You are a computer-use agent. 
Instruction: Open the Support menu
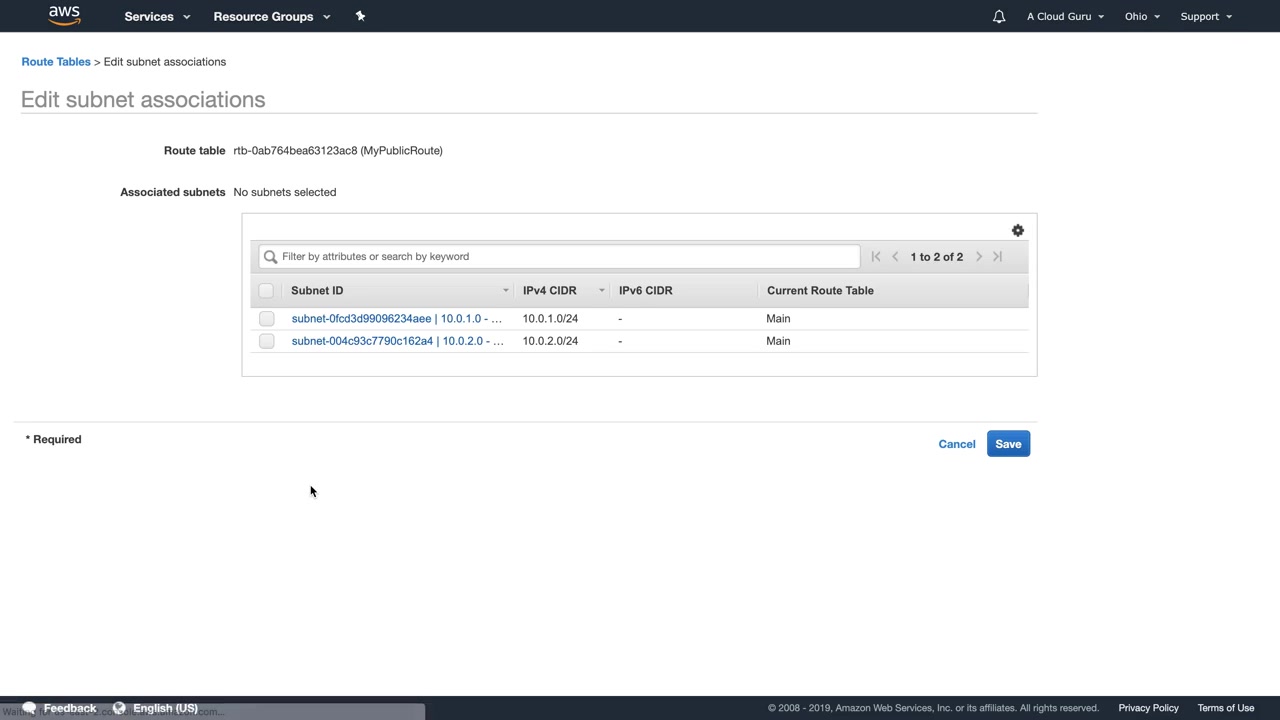(1205, 16)
